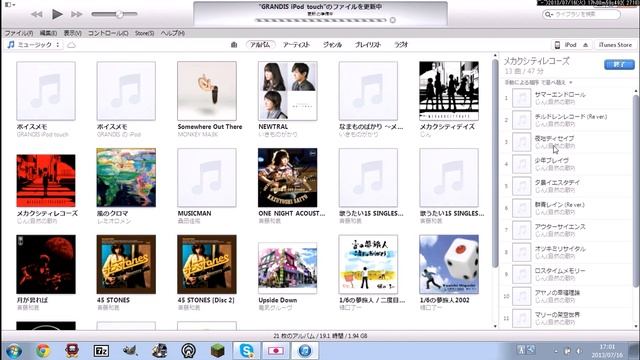Click the sync progress bar
640x360 pixels.
coord(320,20)
